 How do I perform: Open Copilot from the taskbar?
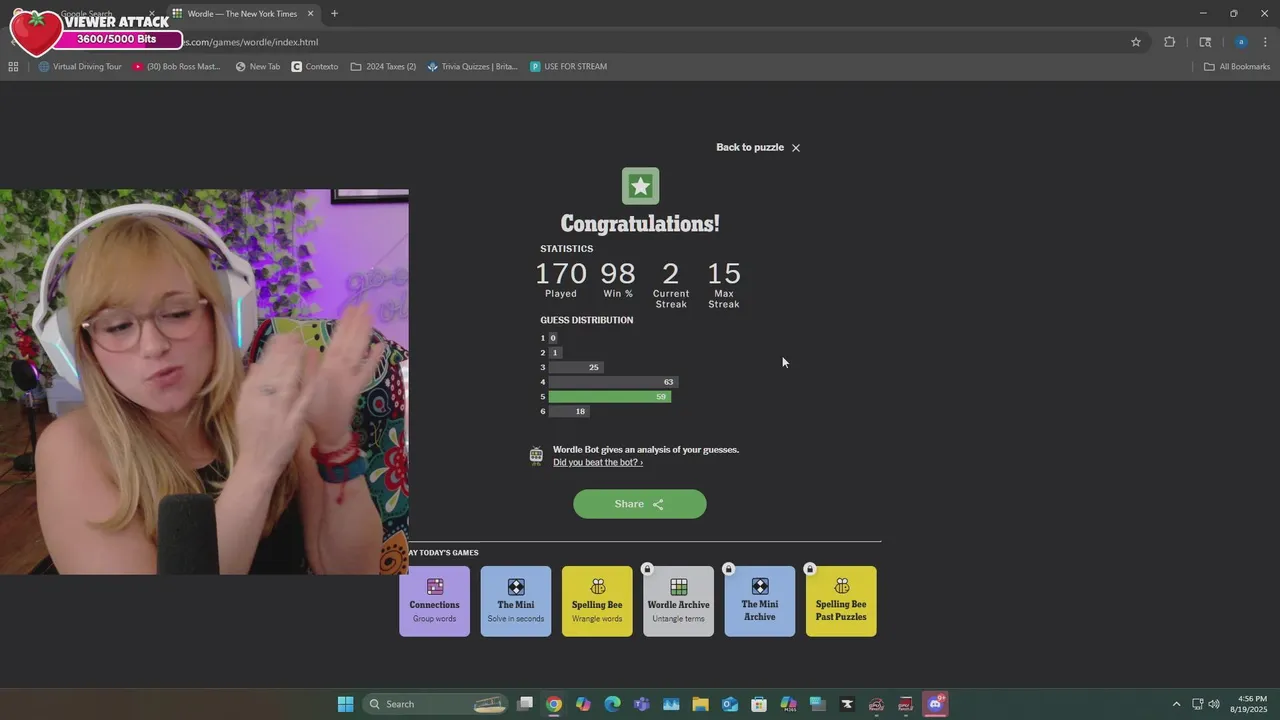point(583,704)
